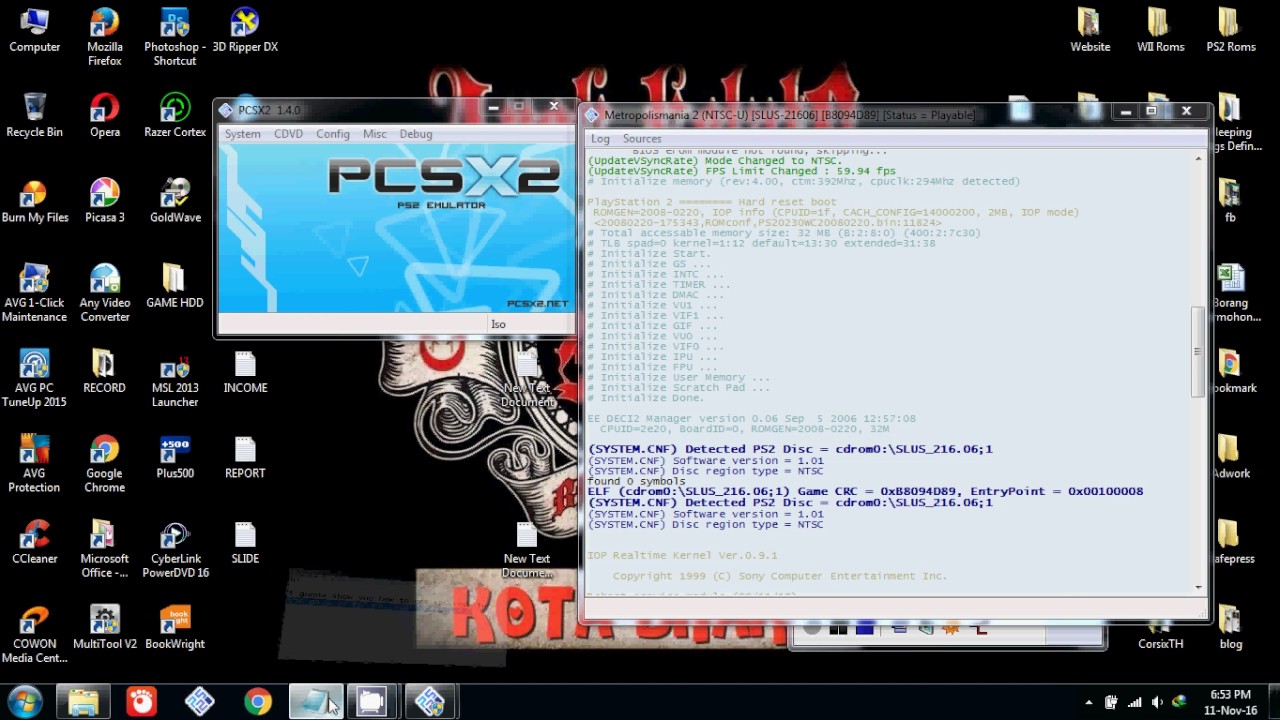
Task: Open the Sources menu in console window
Action: 642,139
